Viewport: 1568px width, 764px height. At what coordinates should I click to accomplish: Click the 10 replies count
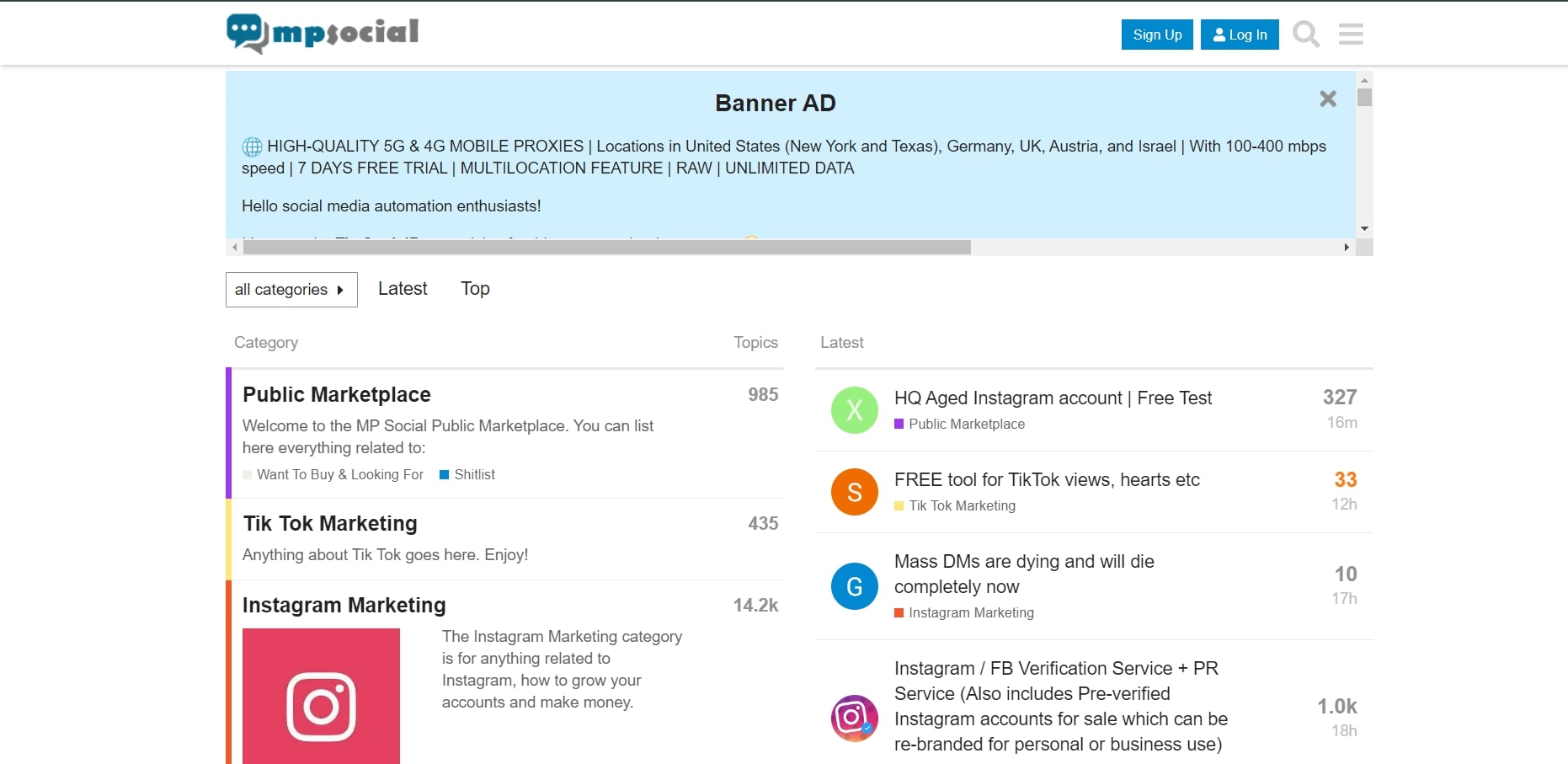tap(1346, 574)
